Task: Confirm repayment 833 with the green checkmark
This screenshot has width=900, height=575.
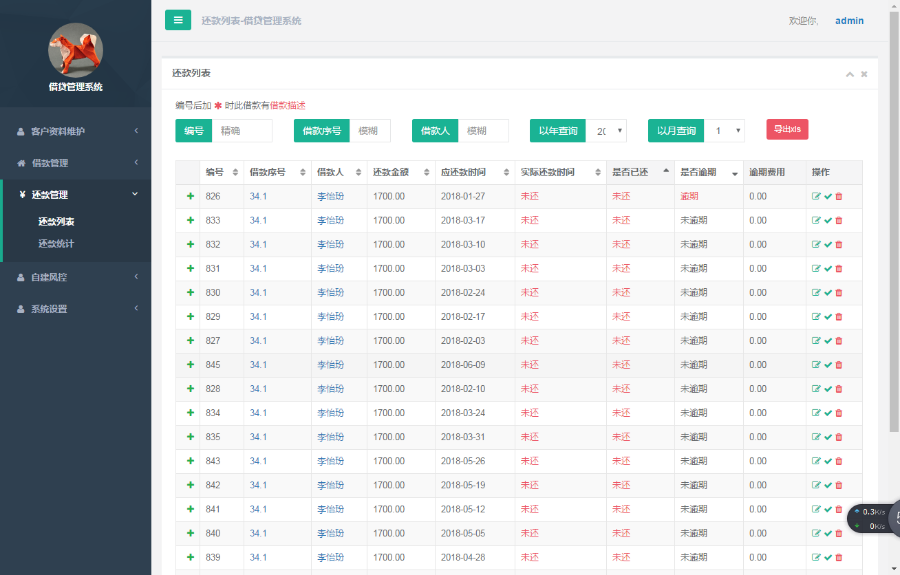Action: tap(828, 220)
